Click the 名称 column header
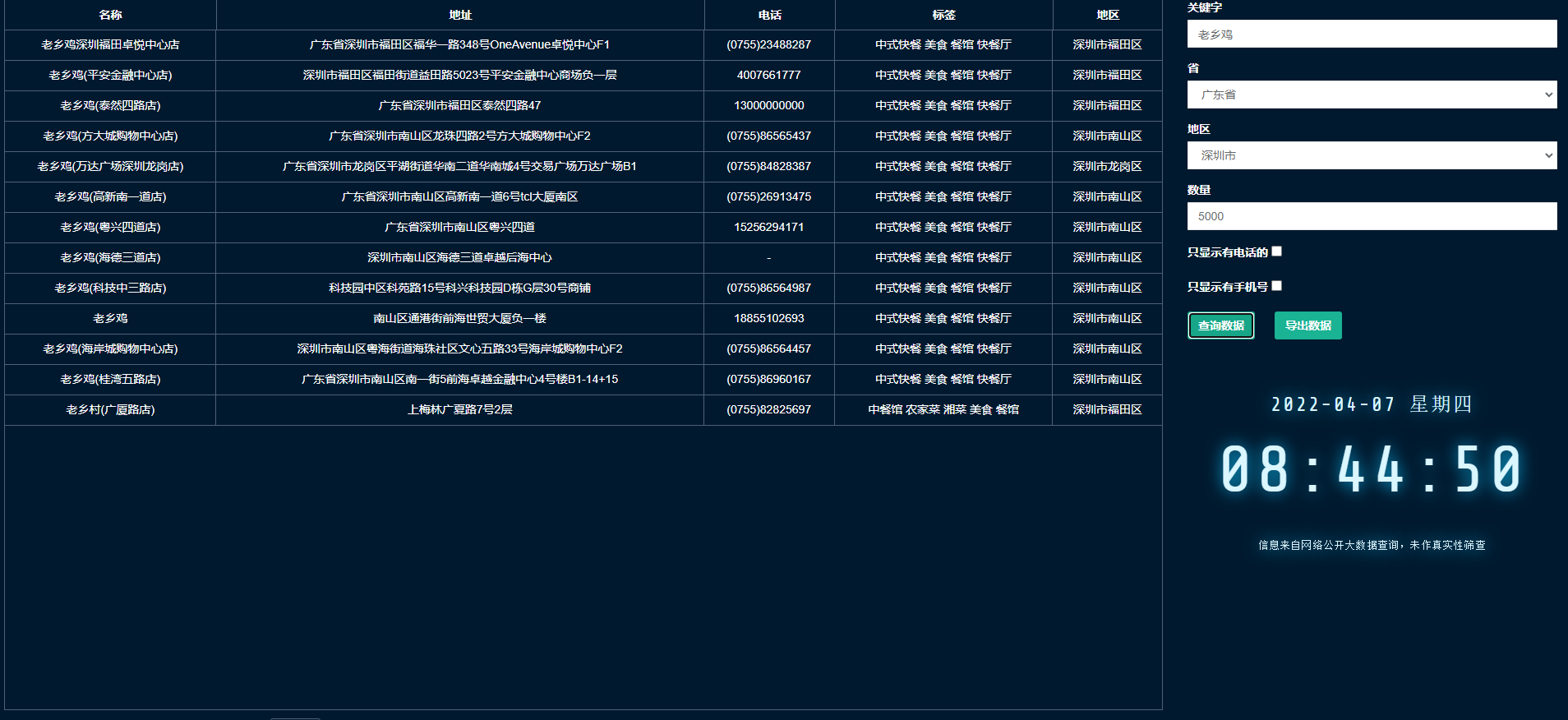 tap(110, 15)
